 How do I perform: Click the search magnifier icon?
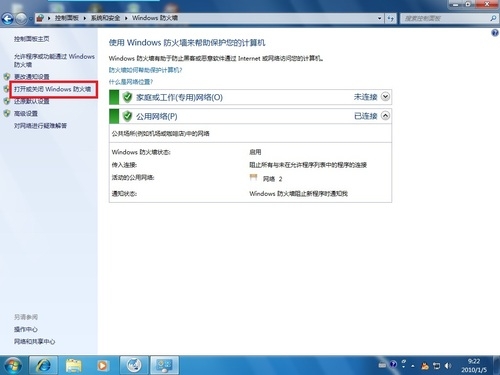click(493, 18)
